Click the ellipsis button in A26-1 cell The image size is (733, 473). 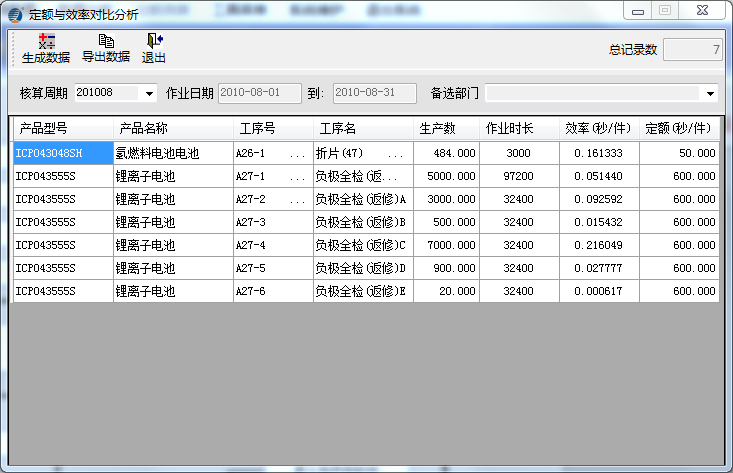(x=298, y=154)
